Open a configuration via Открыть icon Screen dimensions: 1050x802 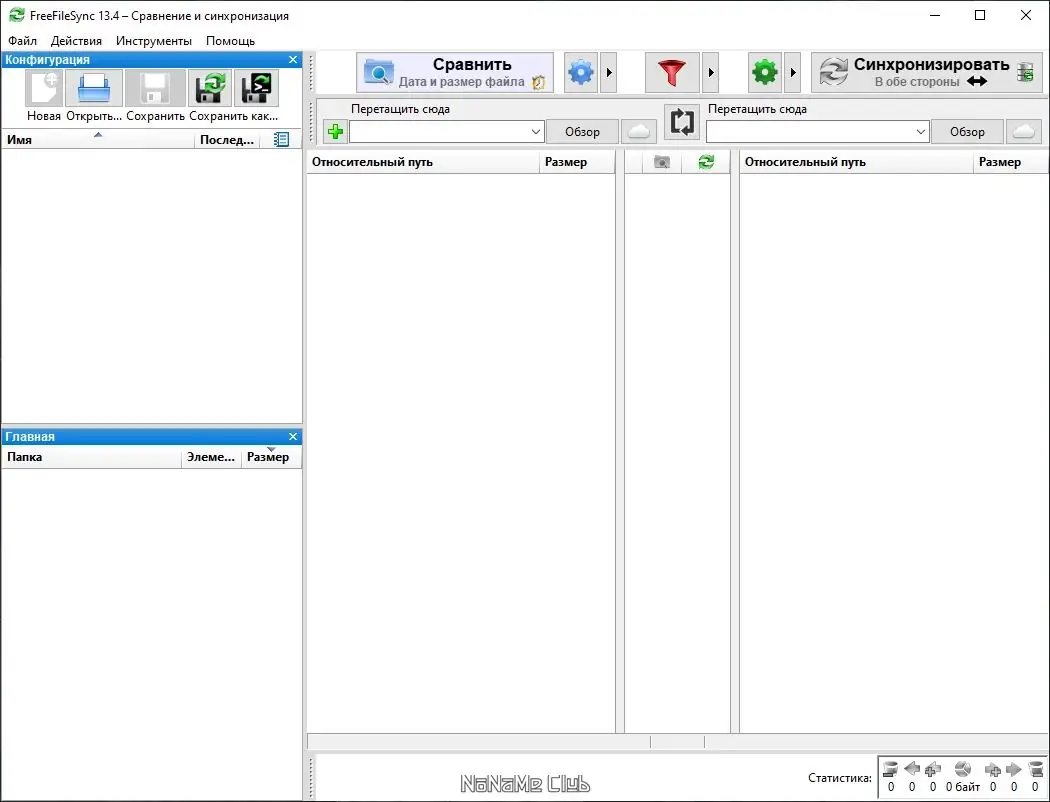pyautogui.click(x=94, y=88)
